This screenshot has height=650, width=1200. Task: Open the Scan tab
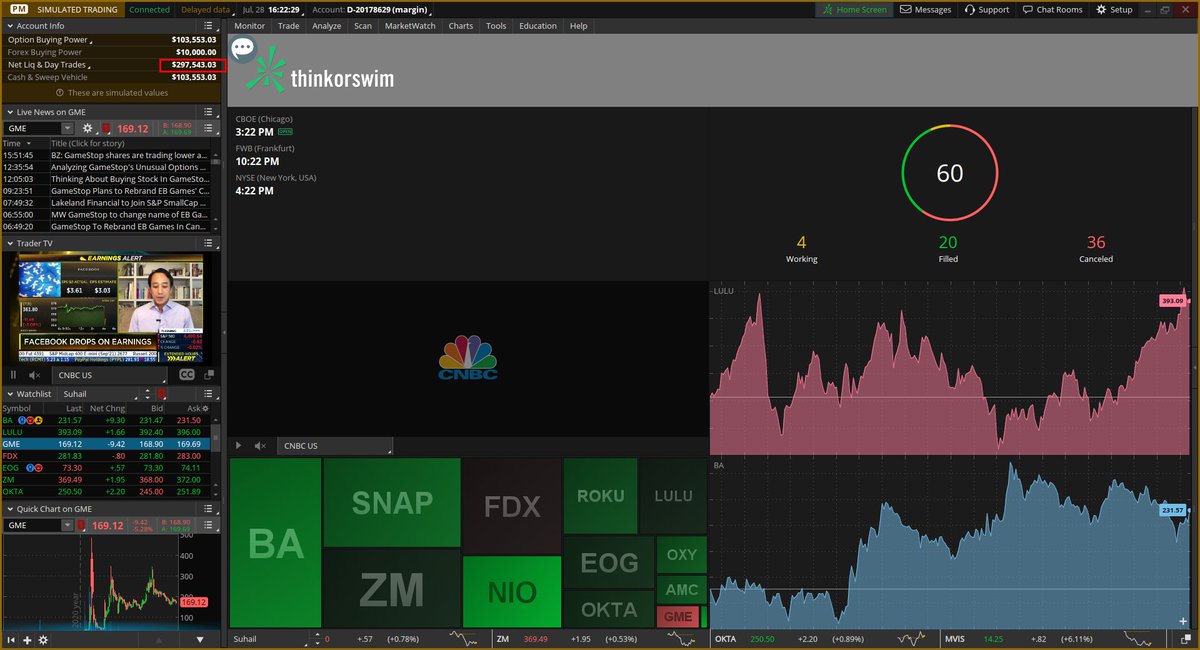click(362, 26)
